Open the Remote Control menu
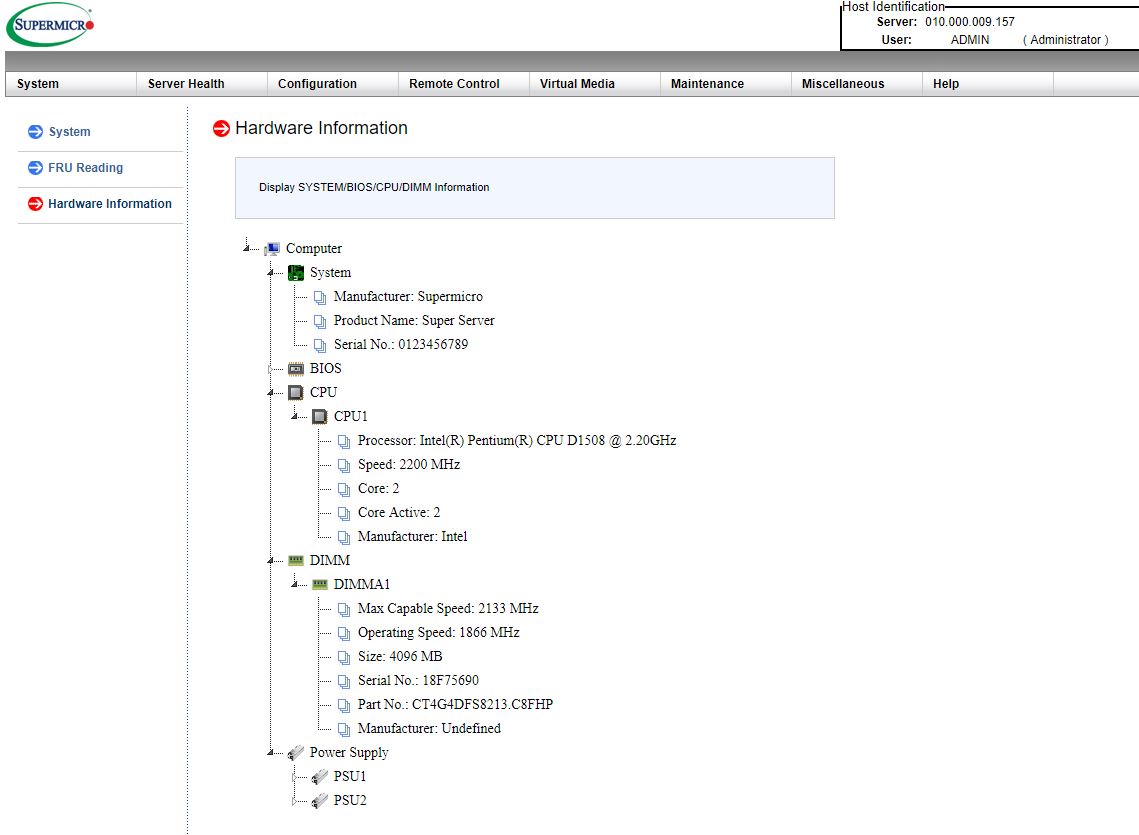This screenshot has width=1139, height=835. click(454, 84)
